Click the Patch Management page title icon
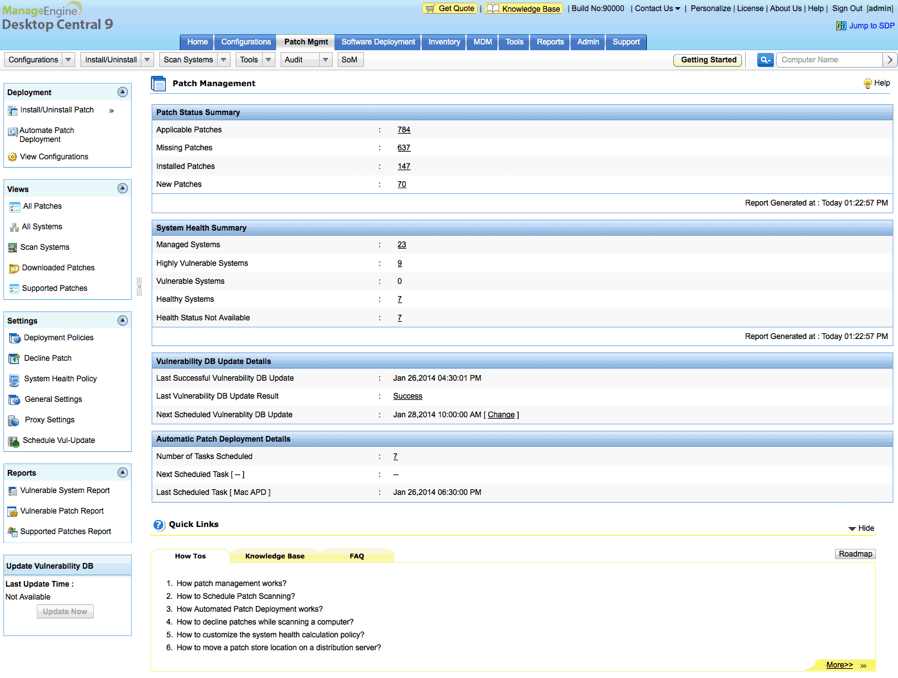 [158, 84]
